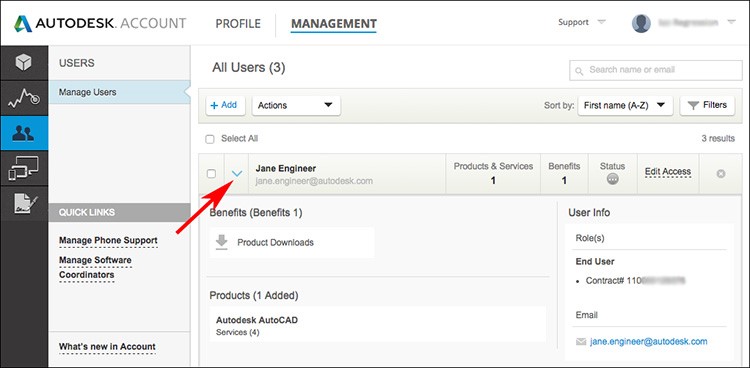Check the Select All checkbox

(210, 139)
